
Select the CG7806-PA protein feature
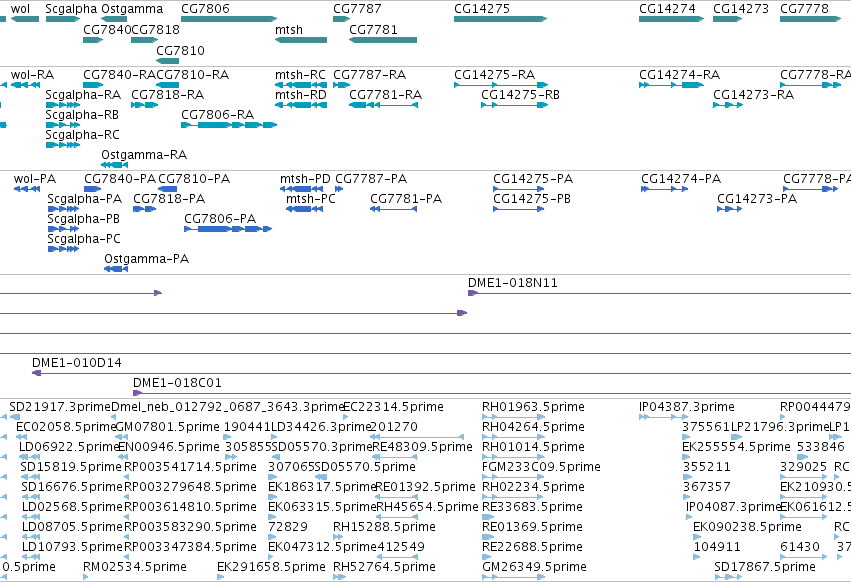[x=228, y=229]
